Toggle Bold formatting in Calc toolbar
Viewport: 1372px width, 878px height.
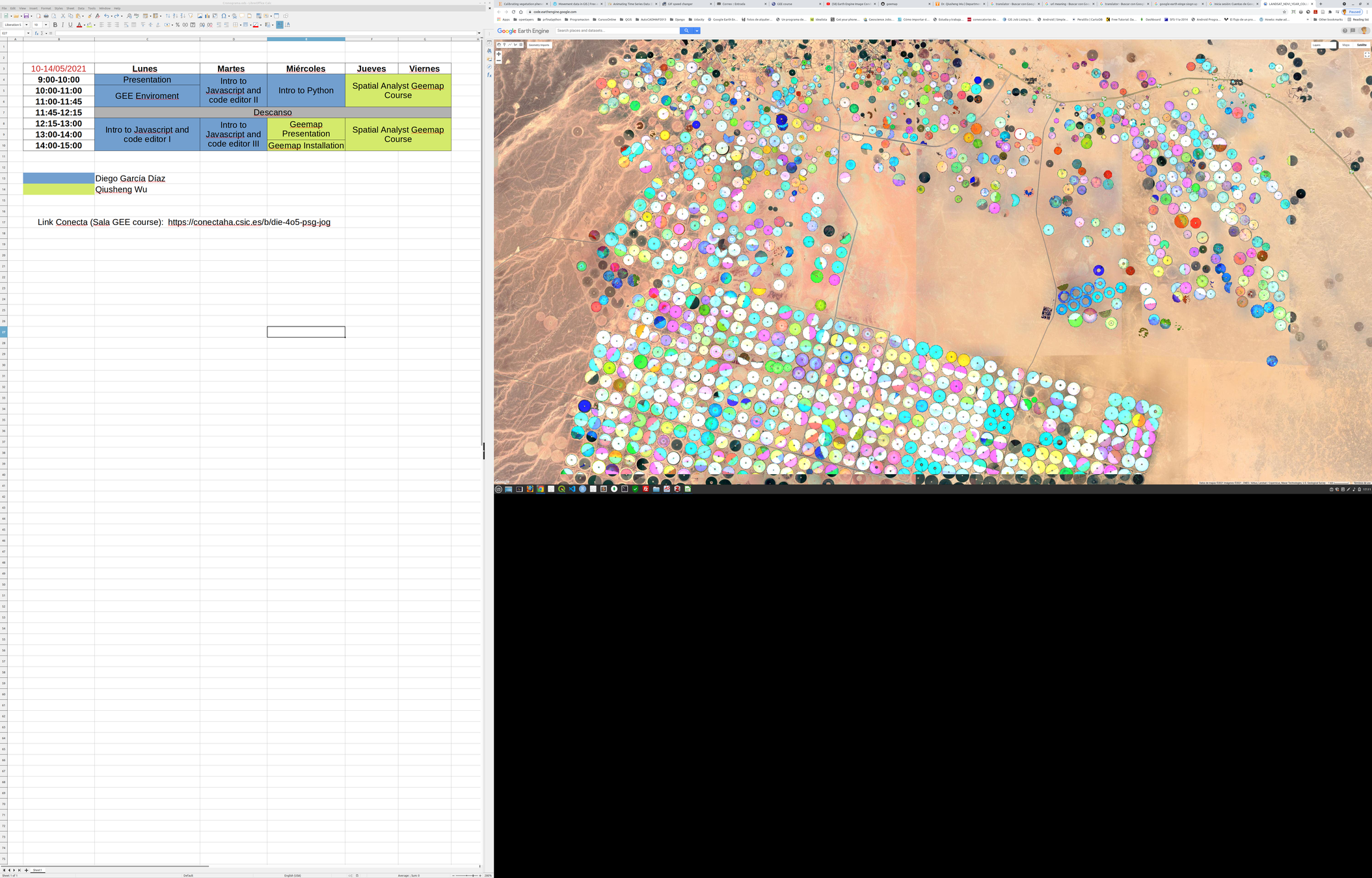(55, 25)
